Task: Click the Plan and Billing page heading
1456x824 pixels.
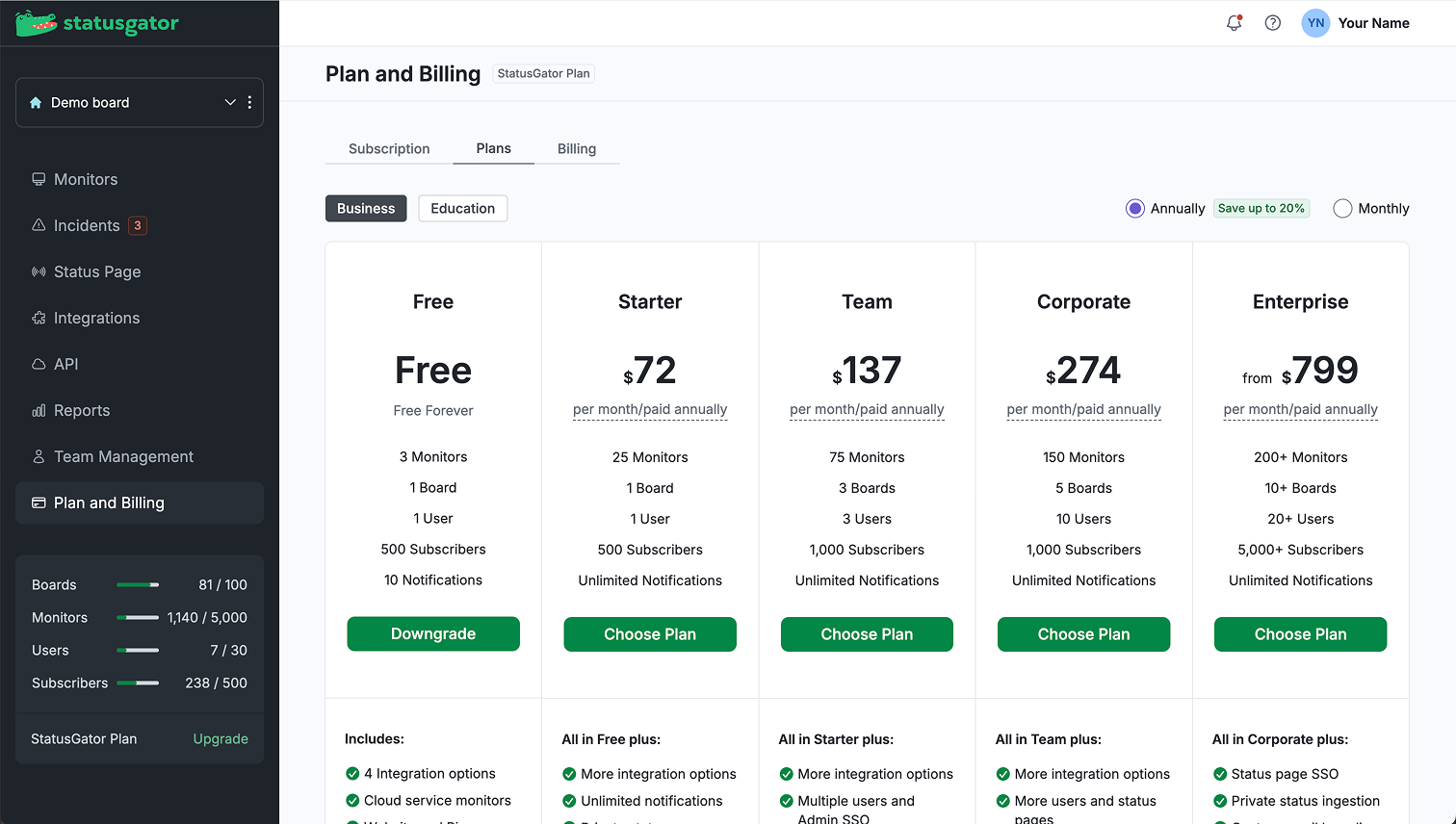Action: click(403, 74)
